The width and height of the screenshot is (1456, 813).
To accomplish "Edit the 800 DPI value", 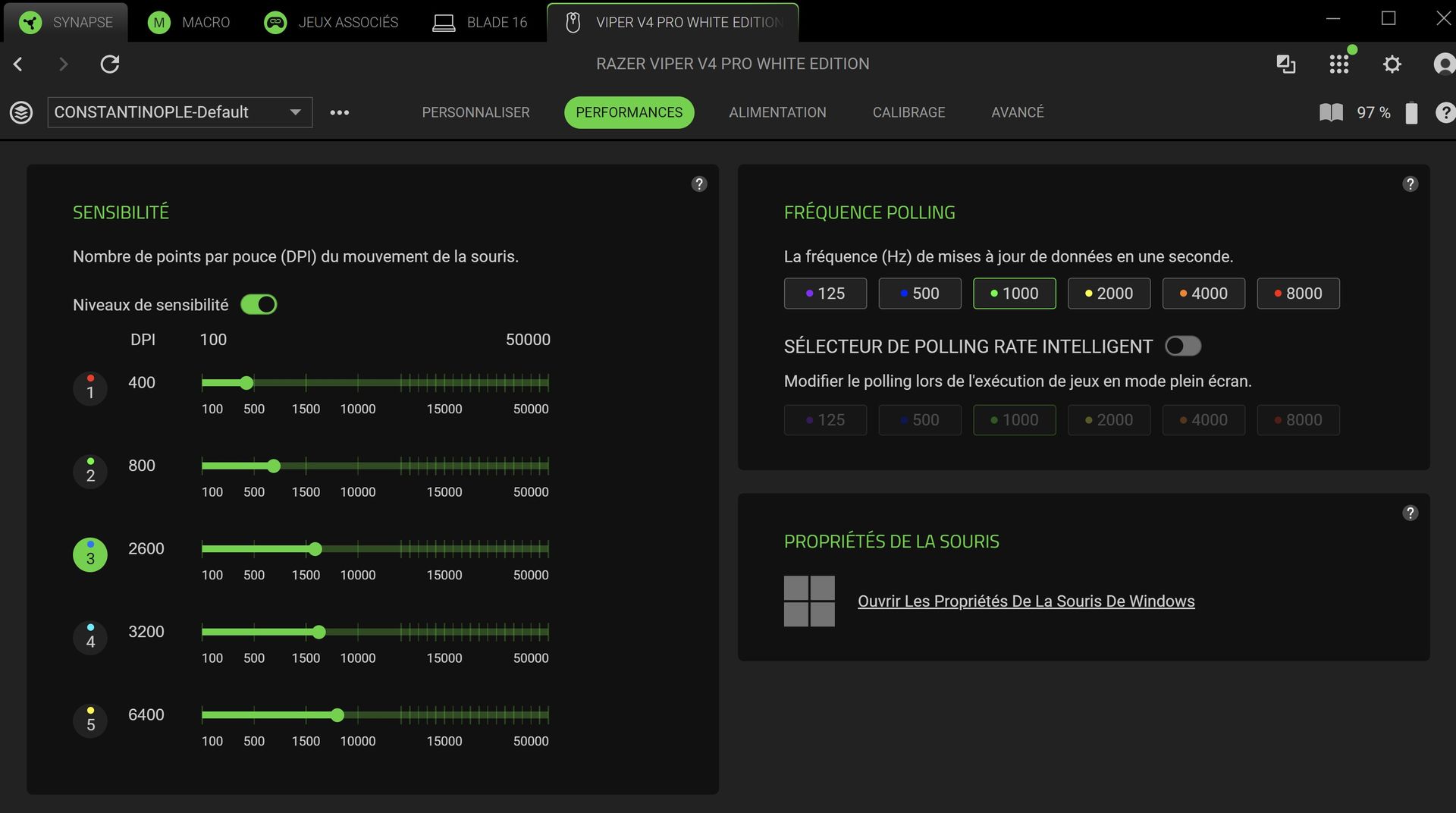I will tap(142, 466).
